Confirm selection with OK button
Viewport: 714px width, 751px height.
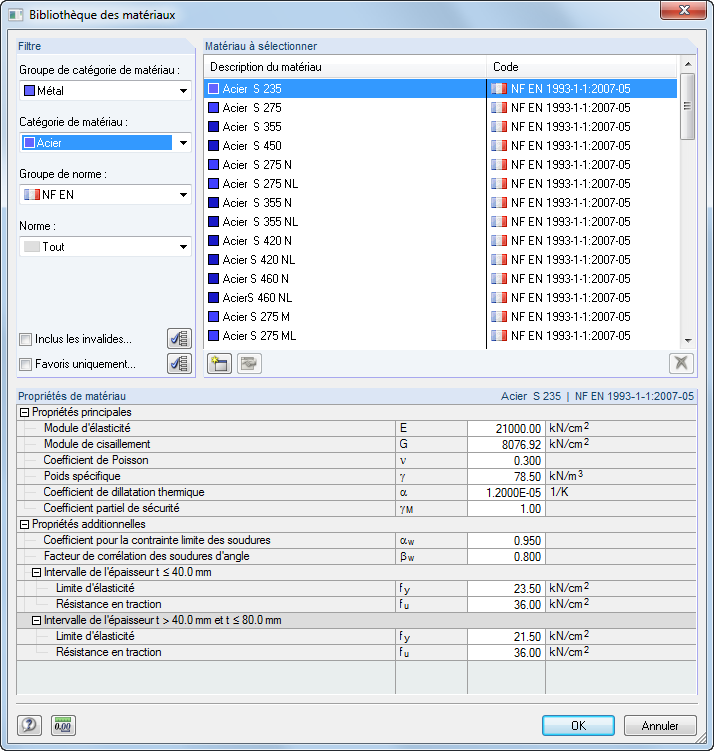[x=578, y=725]
